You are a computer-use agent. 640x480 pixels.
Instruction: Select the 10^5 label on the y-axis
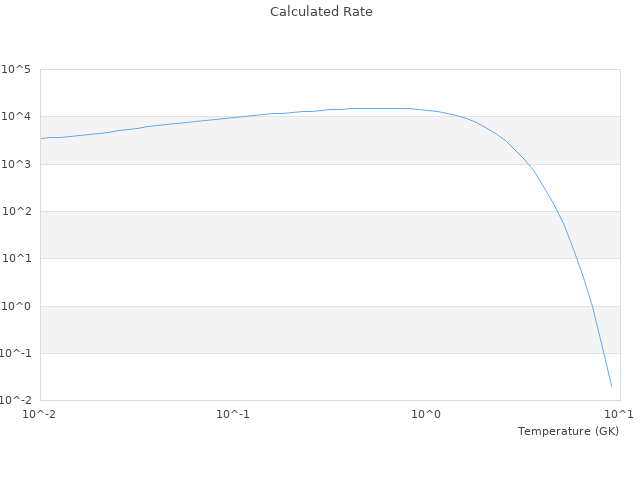pyautogui.click(x=16, y=70)
